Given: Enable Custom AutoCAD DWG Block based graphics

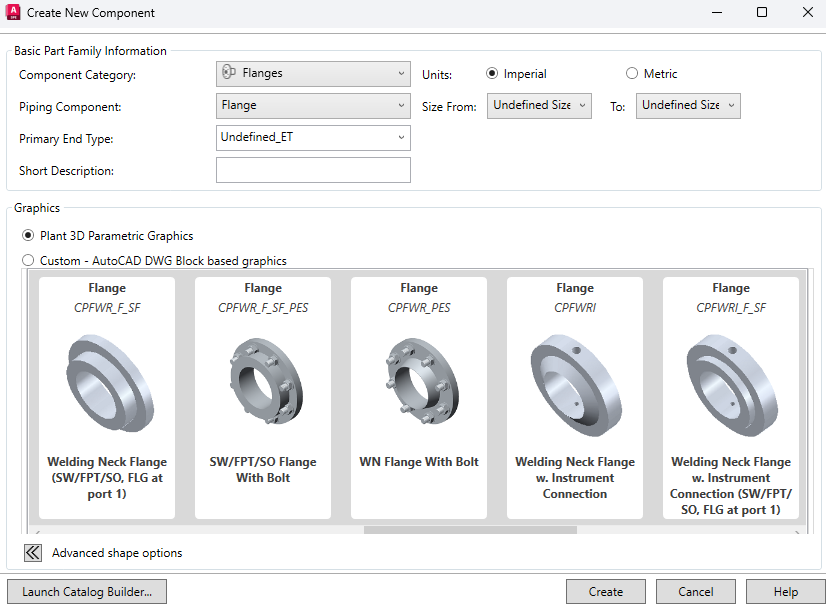Looking at the screenshot, I should point(28,261).
